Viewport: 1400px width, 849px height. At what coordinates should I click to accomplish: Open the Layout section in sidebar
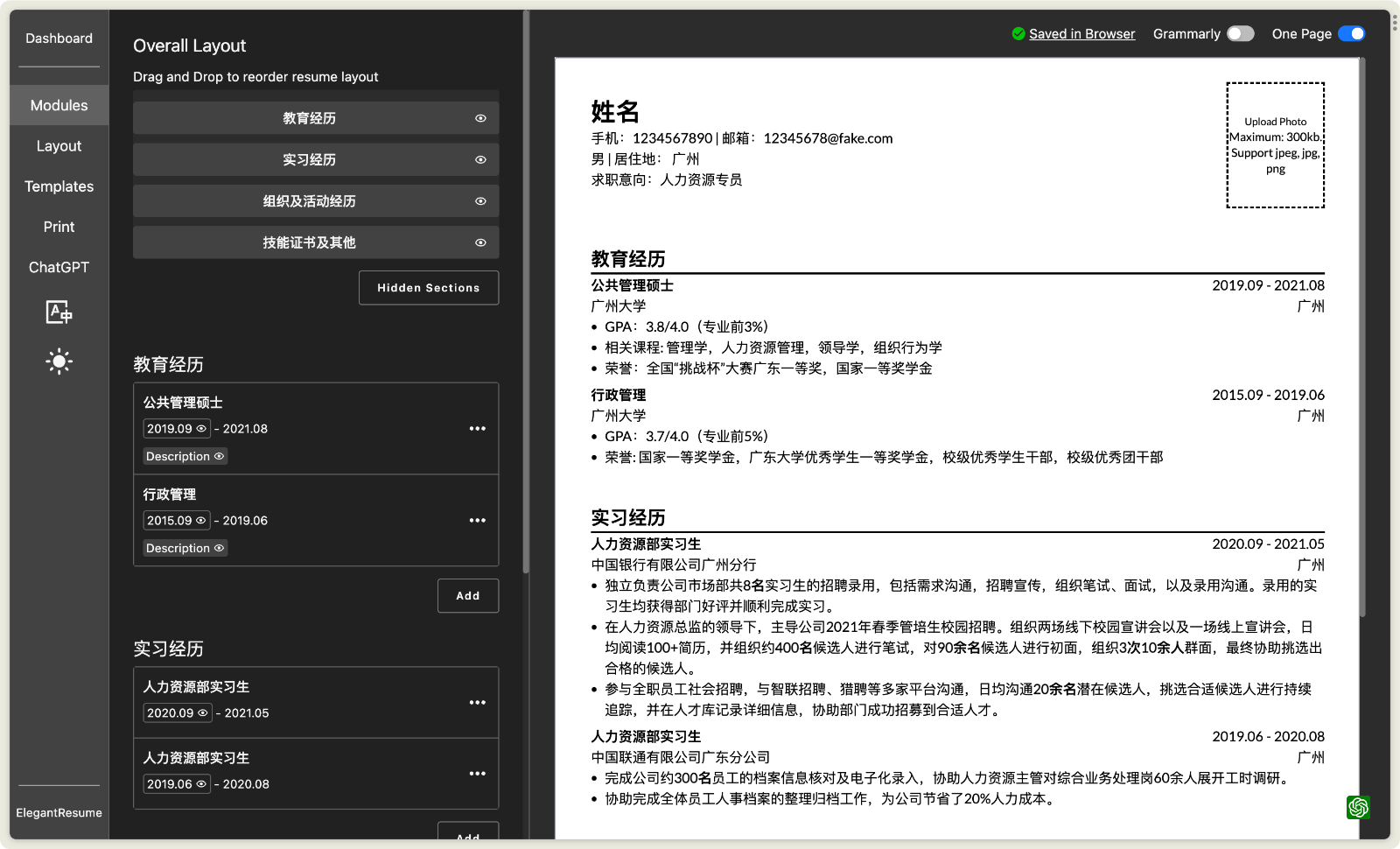(x=59, y=145)
